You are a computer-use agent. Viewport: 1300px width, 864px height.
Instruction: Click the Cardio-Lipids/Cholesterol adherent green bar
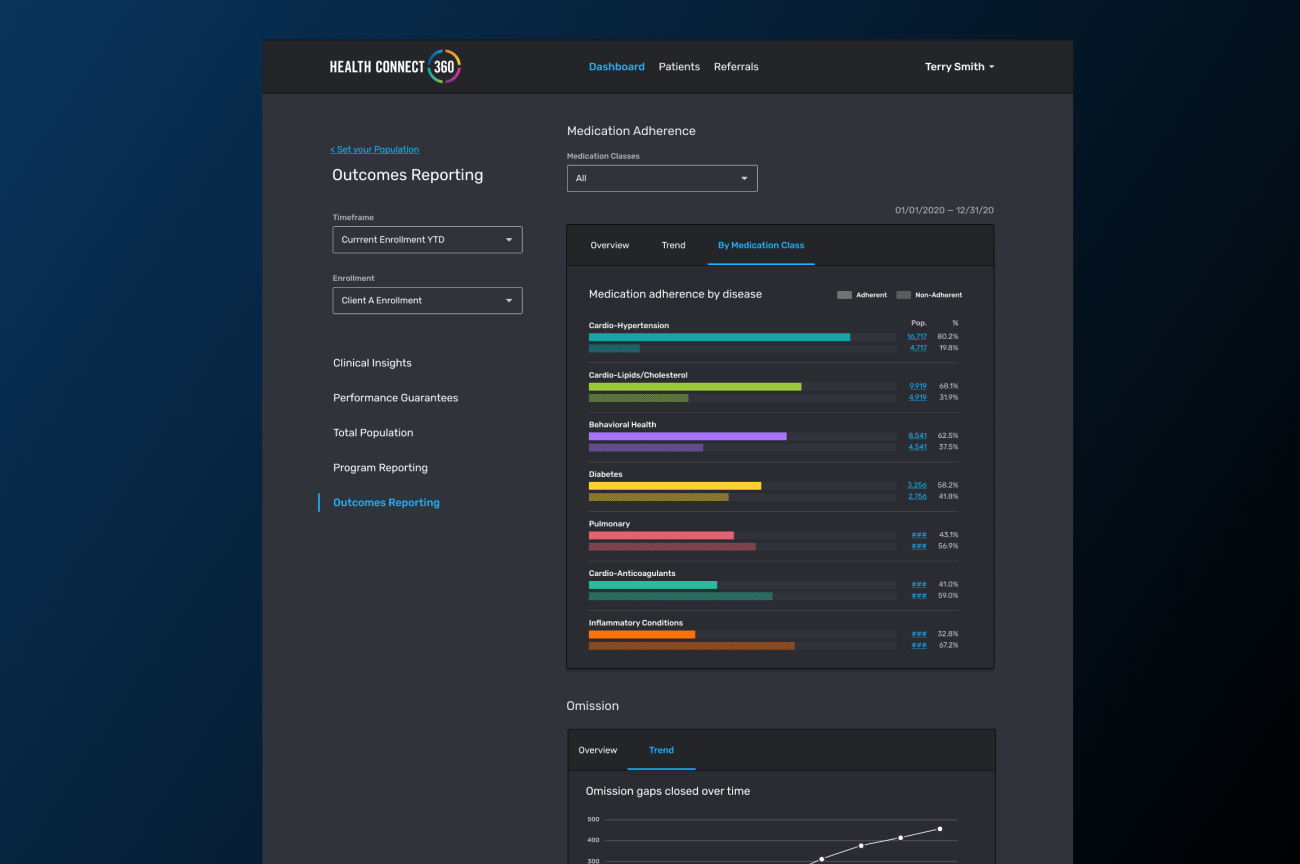(x=695, y=386)
